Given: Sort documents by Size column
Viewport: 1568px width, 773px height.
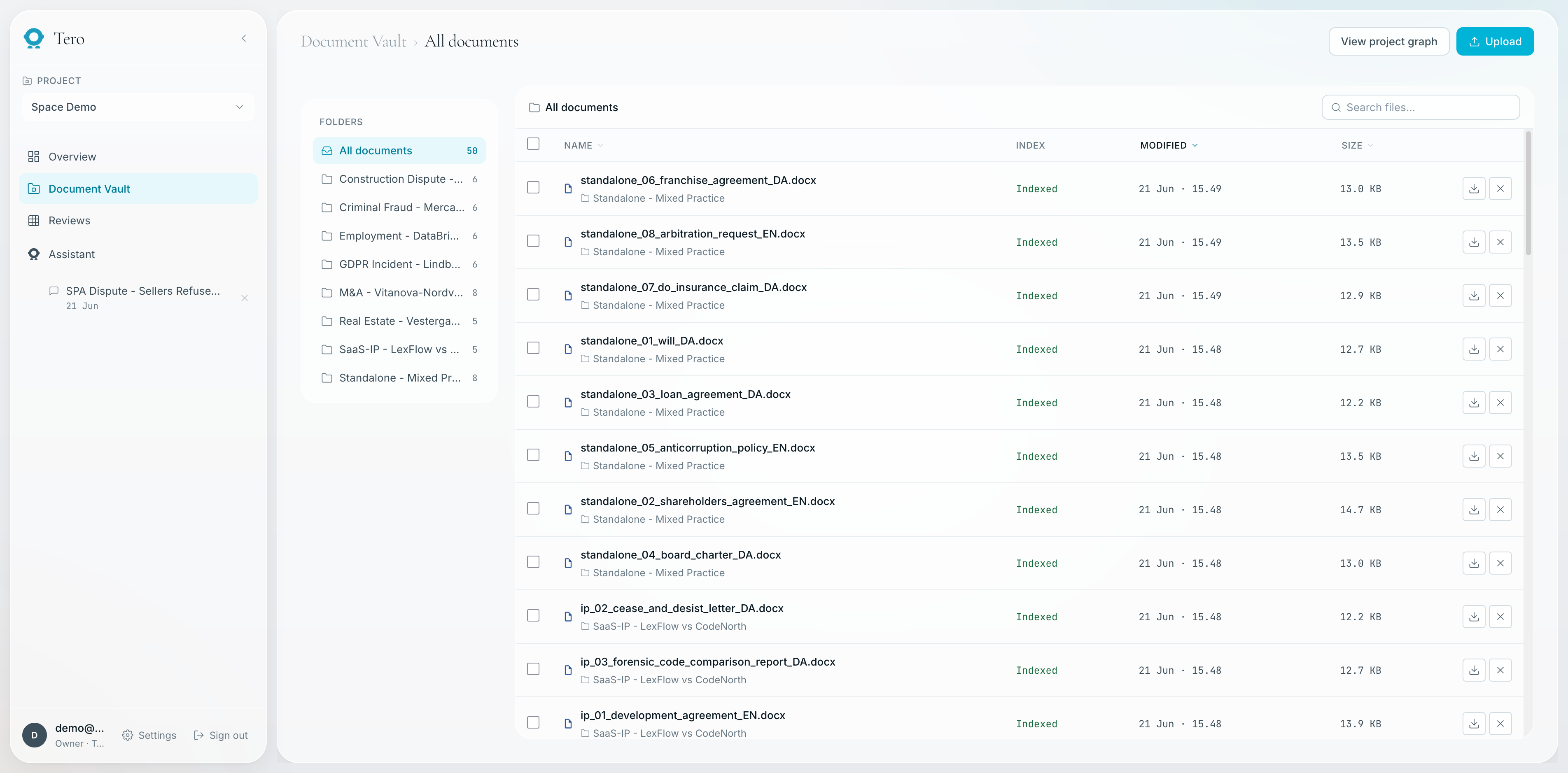Looking at the screenshot, I should click(1357, 145).
